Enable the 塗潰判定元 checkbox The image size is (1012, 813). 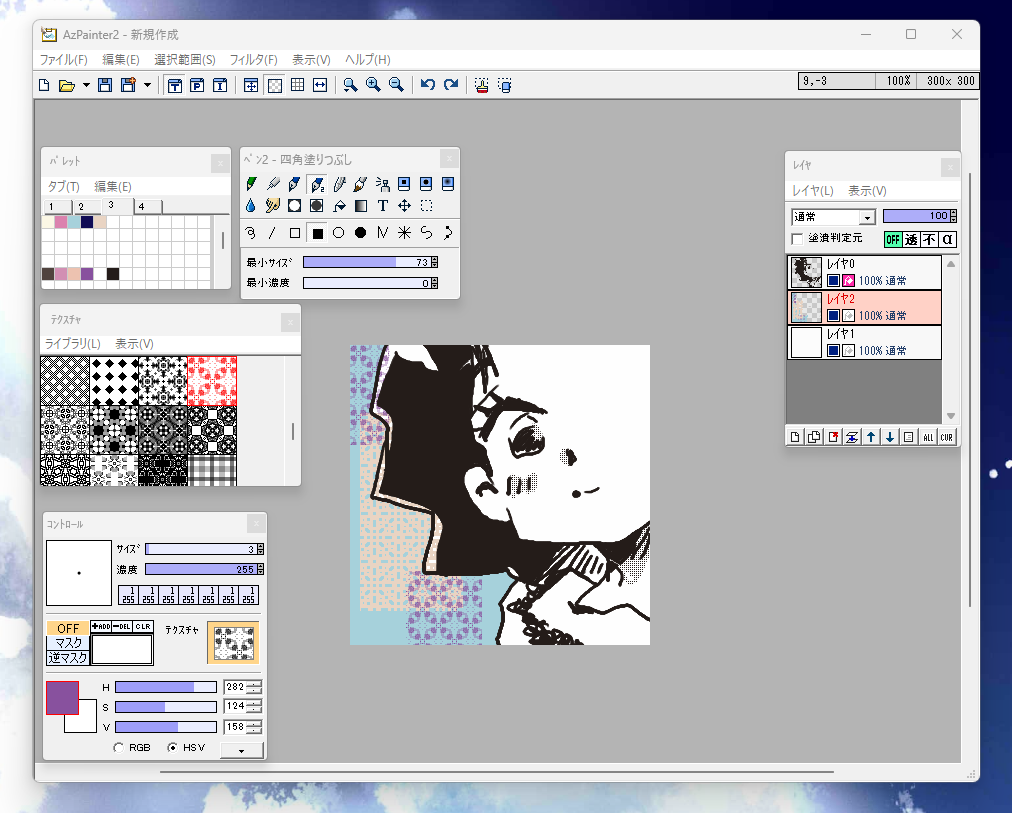(x=797, y=239)
